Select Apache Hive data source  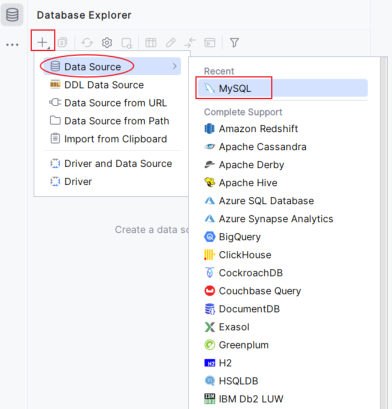pyautogui.click(x=282, y=182)
